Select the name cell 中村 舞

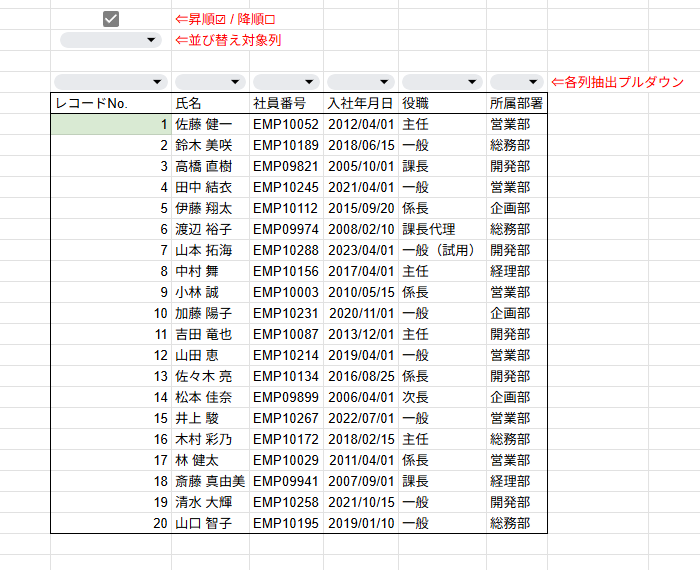coord(210,271)
